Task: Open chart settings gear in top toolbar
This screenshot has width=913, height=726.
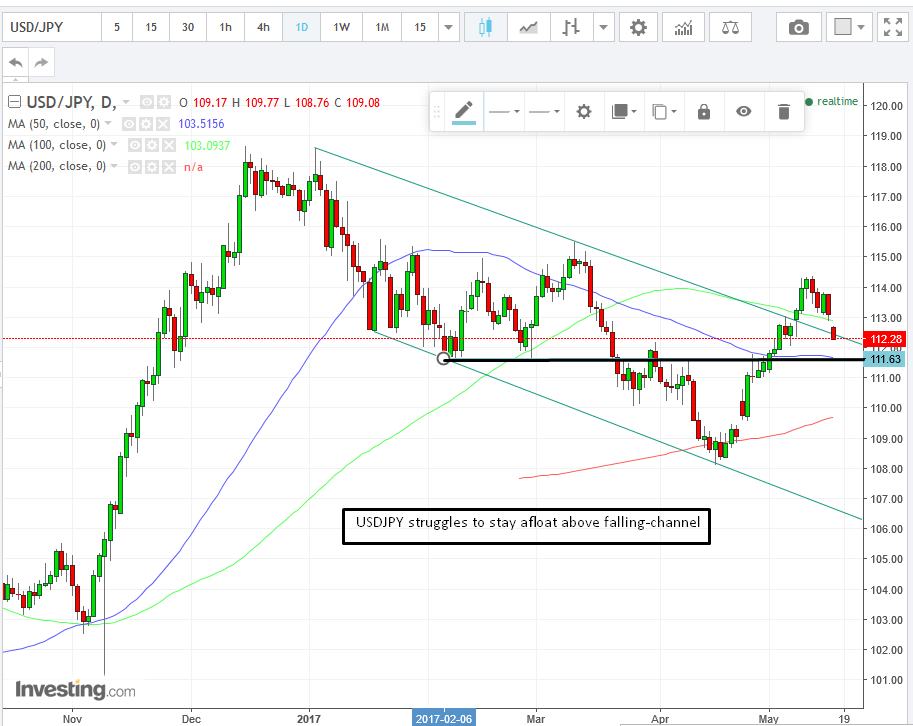Action: 638,27
